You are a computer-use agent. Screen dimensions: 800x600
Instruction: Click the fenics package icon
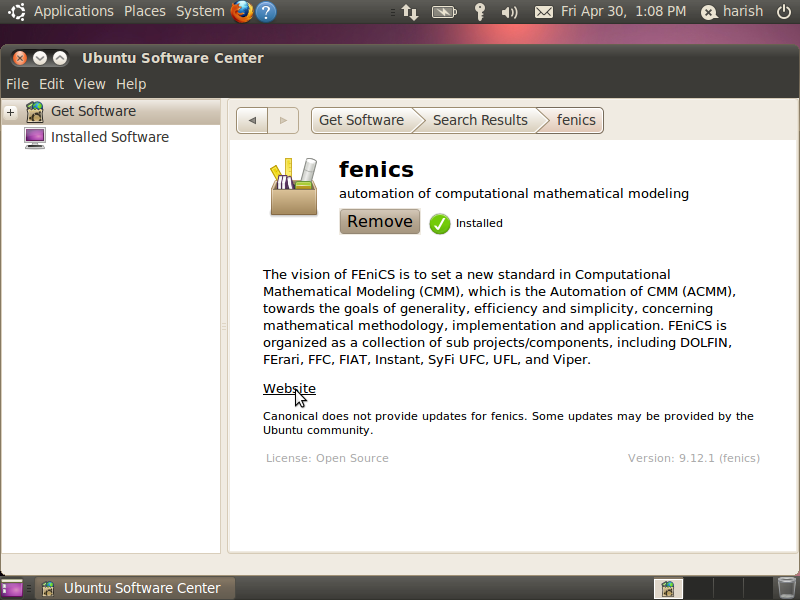(x=293, y=187)
